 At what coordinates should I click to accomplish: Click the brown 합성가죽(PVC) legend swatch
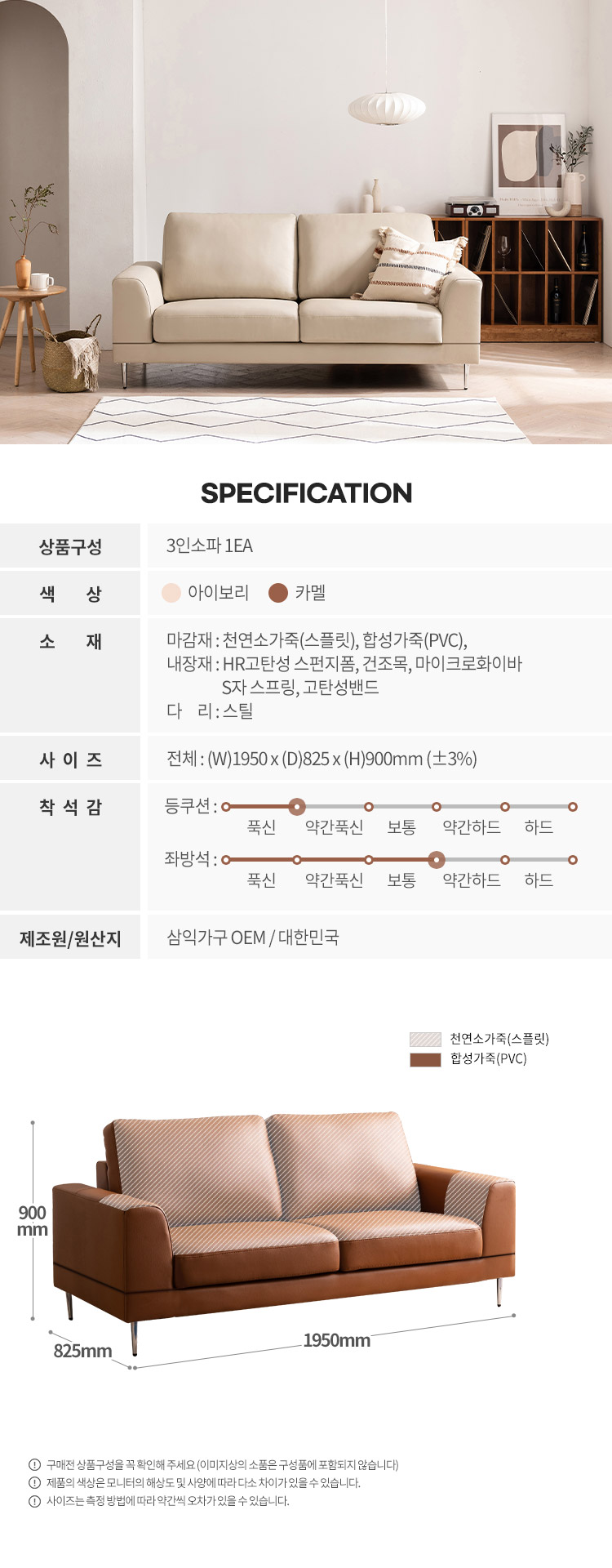coord(425,1060)
